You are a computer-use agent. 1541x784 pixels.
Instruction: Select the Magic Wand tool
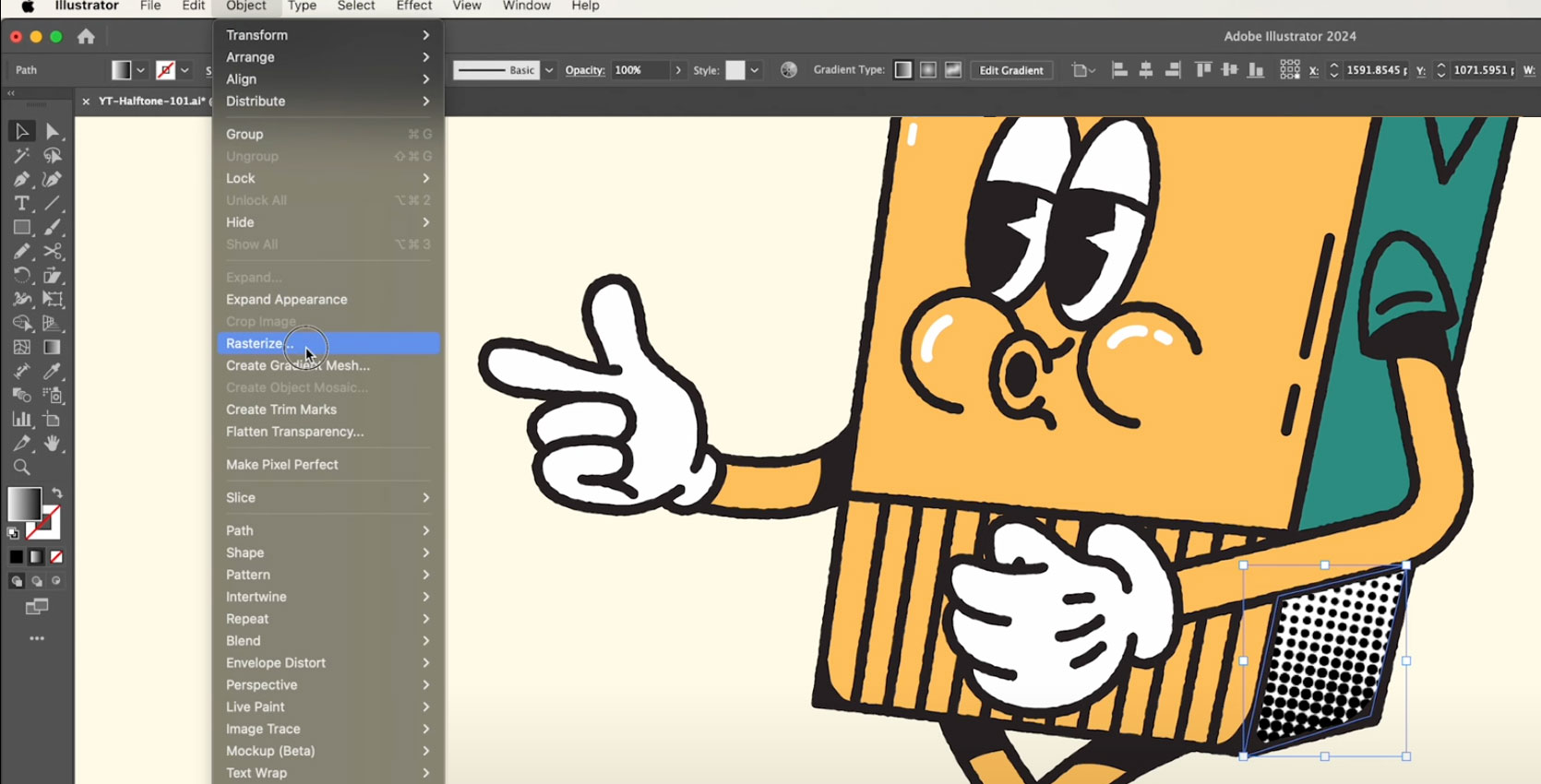(21, 156)
